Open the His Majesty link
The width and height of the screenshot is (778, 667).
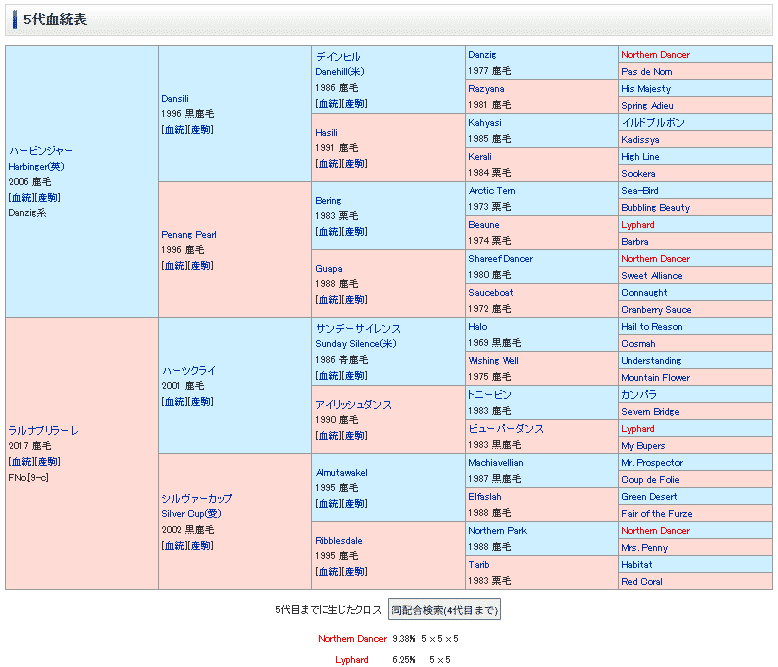click(x=646, y=89)
